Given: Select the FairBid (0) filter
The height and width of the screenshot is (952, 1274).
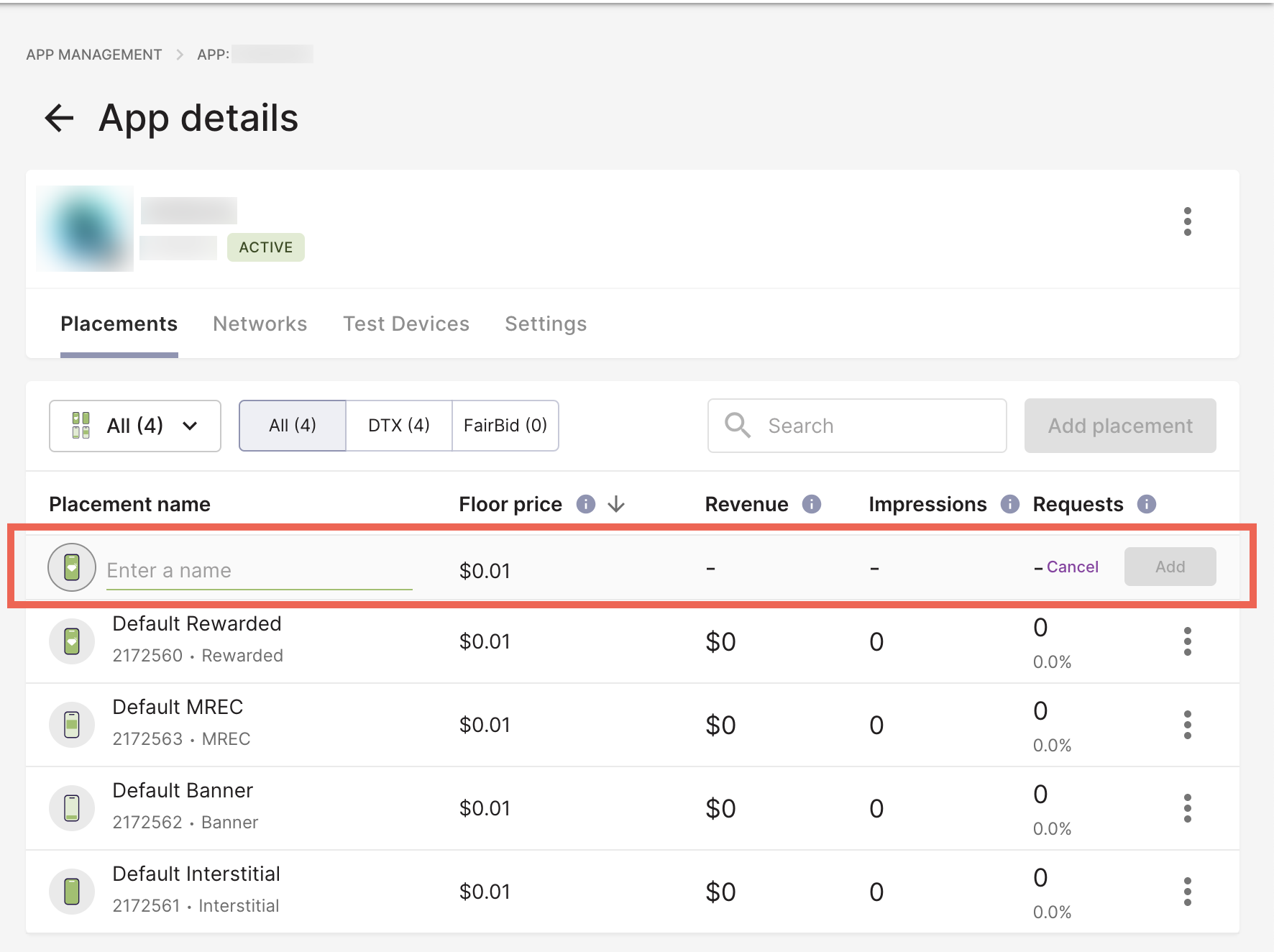Looking at the screenshot, I should [x=505, y=426].
